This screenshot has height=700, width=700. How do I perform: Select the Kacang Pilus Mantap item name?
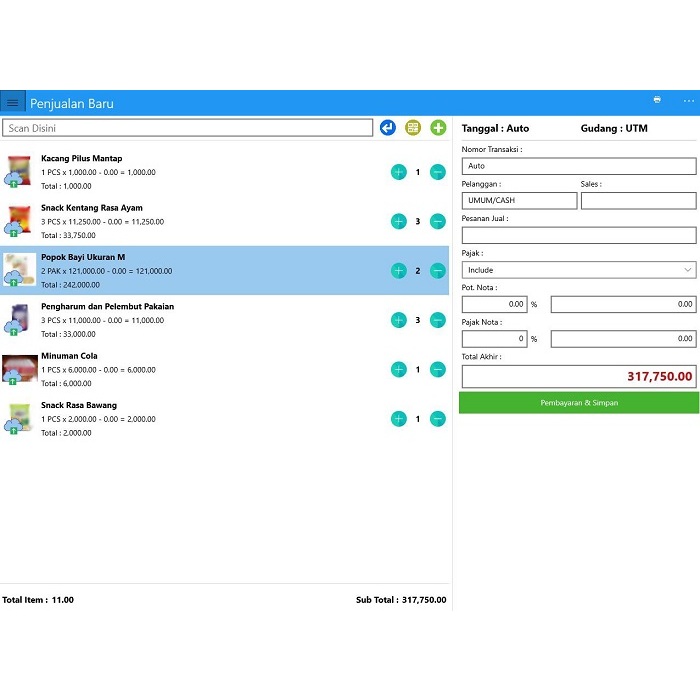[82, 158]
